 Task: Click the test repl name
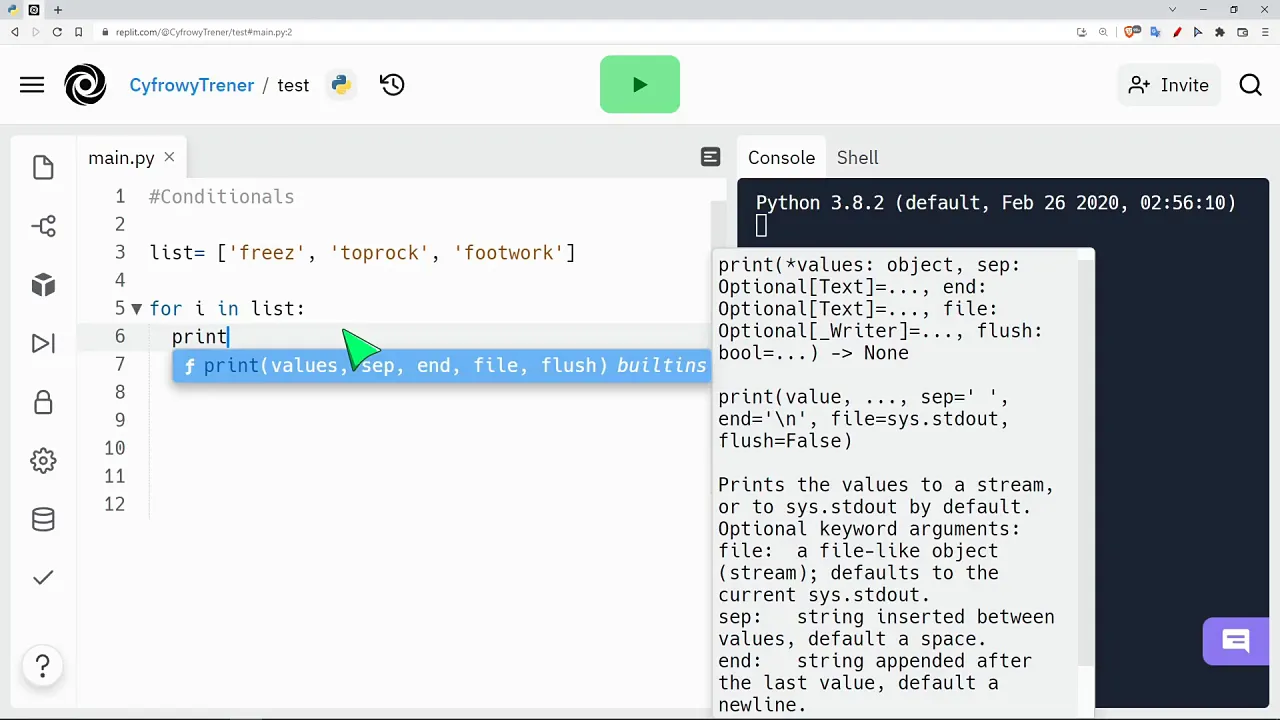[293, 85]
